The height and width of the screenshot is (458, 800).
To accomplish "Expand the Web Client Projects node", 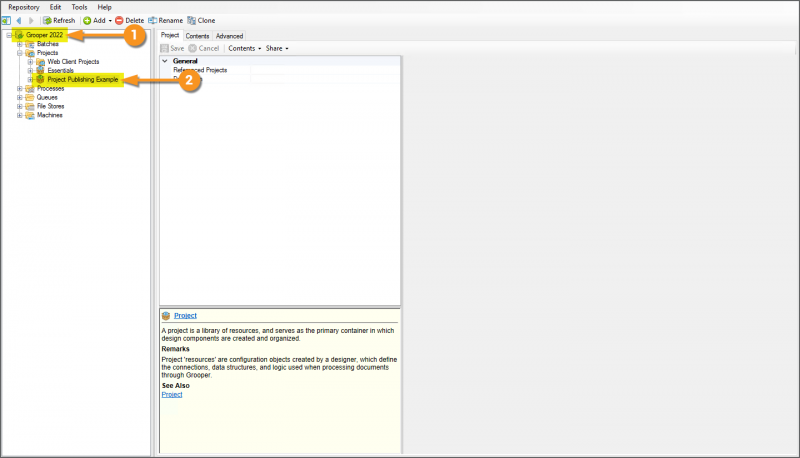I will click(30, 62).
